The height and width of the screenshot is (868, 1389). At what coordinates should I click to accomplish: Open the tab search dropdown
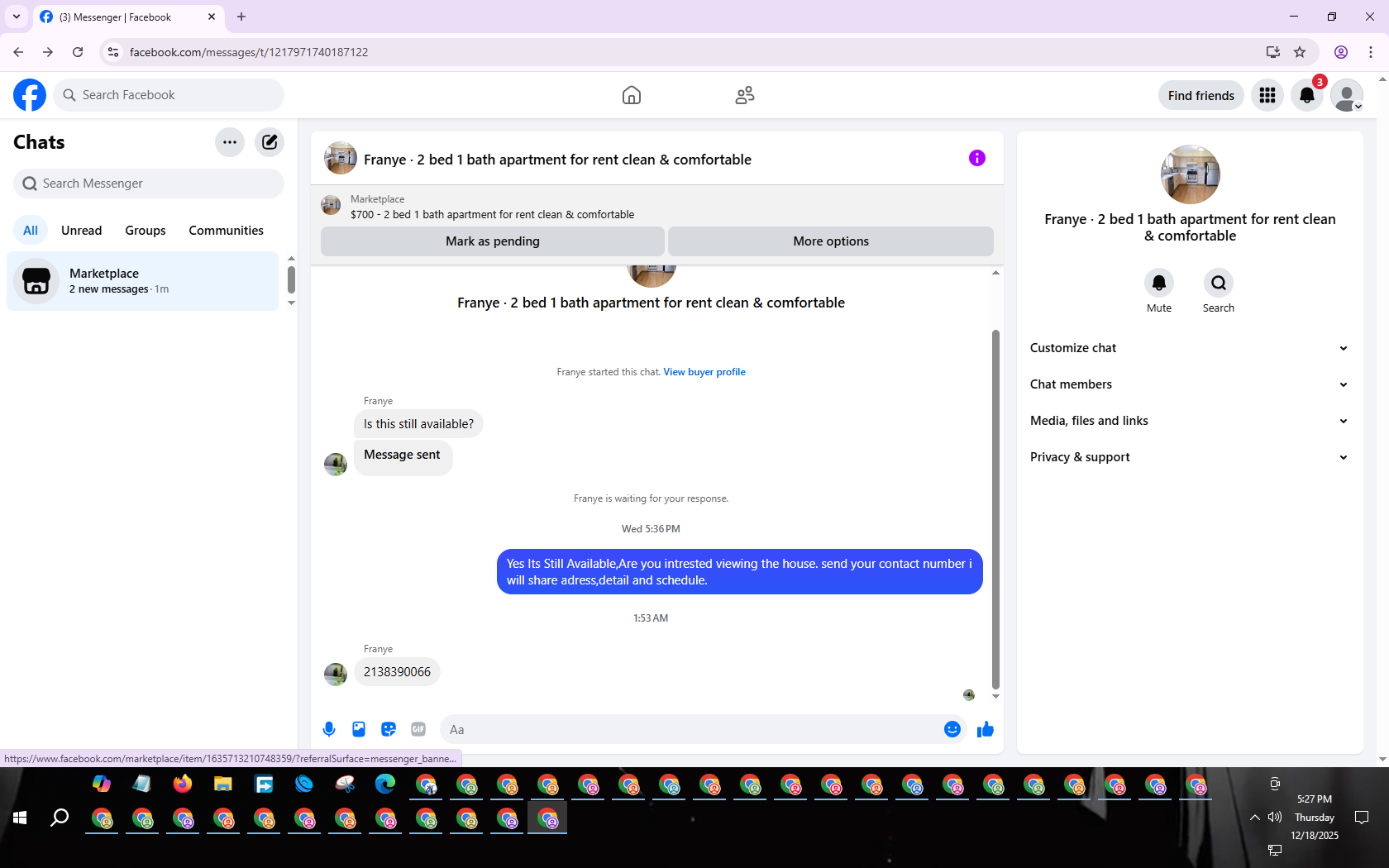(17, 17)
